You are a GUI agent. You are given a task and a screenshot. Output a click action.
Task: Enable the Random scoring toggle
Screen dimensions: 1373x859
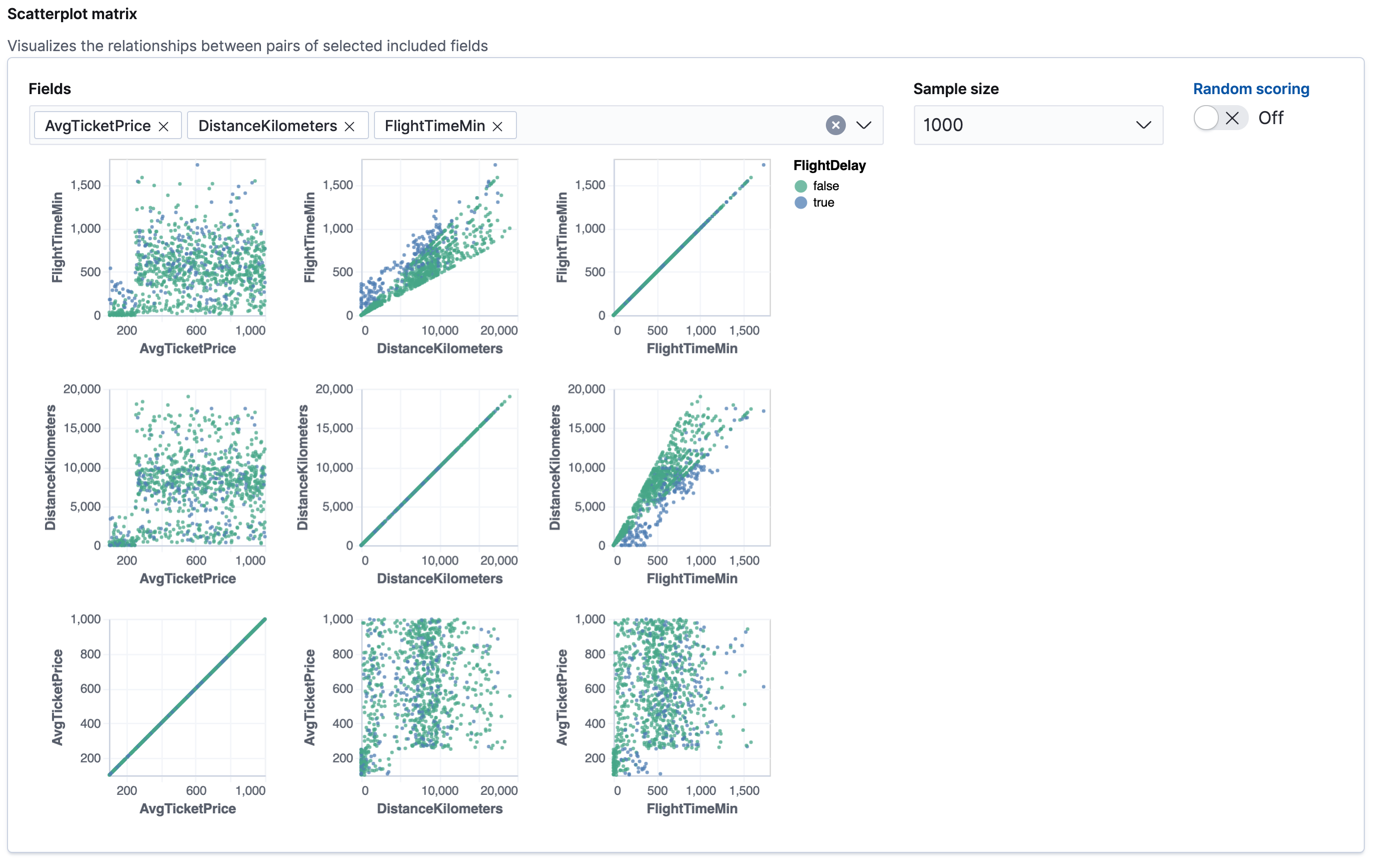click(1206, 117)
